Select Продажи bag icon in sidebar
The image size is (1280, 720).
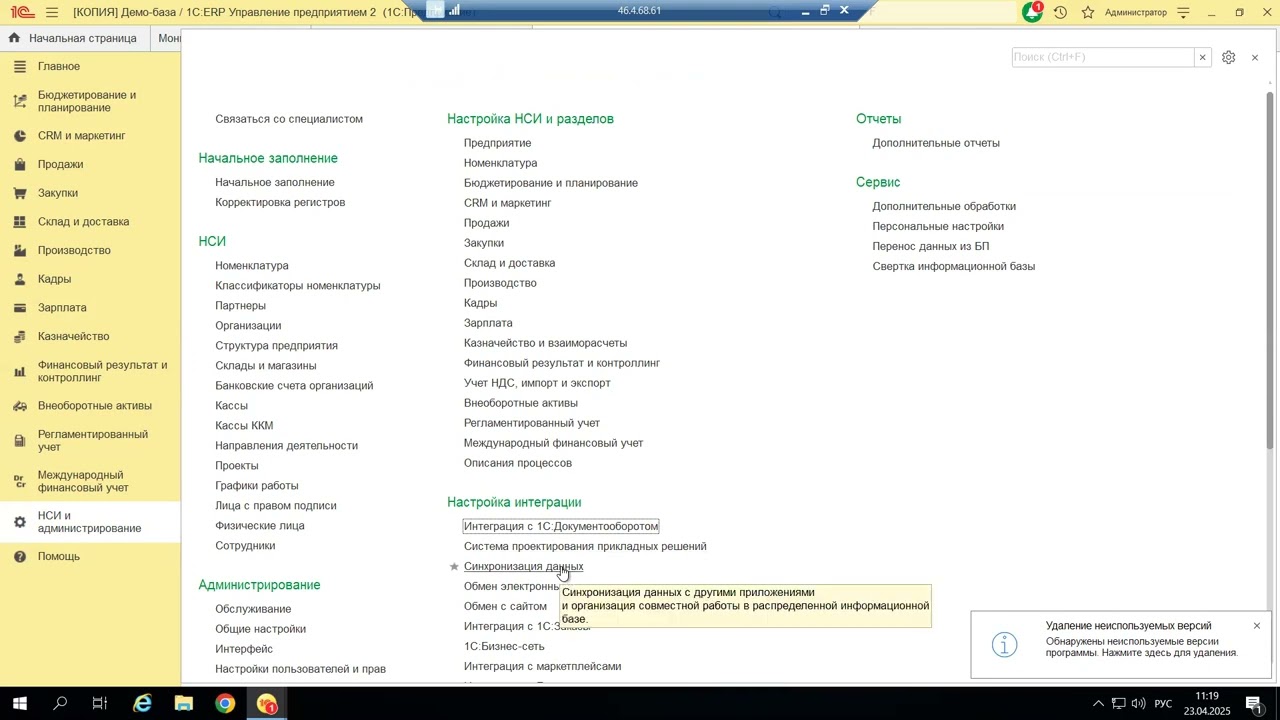tap(19, 164)
